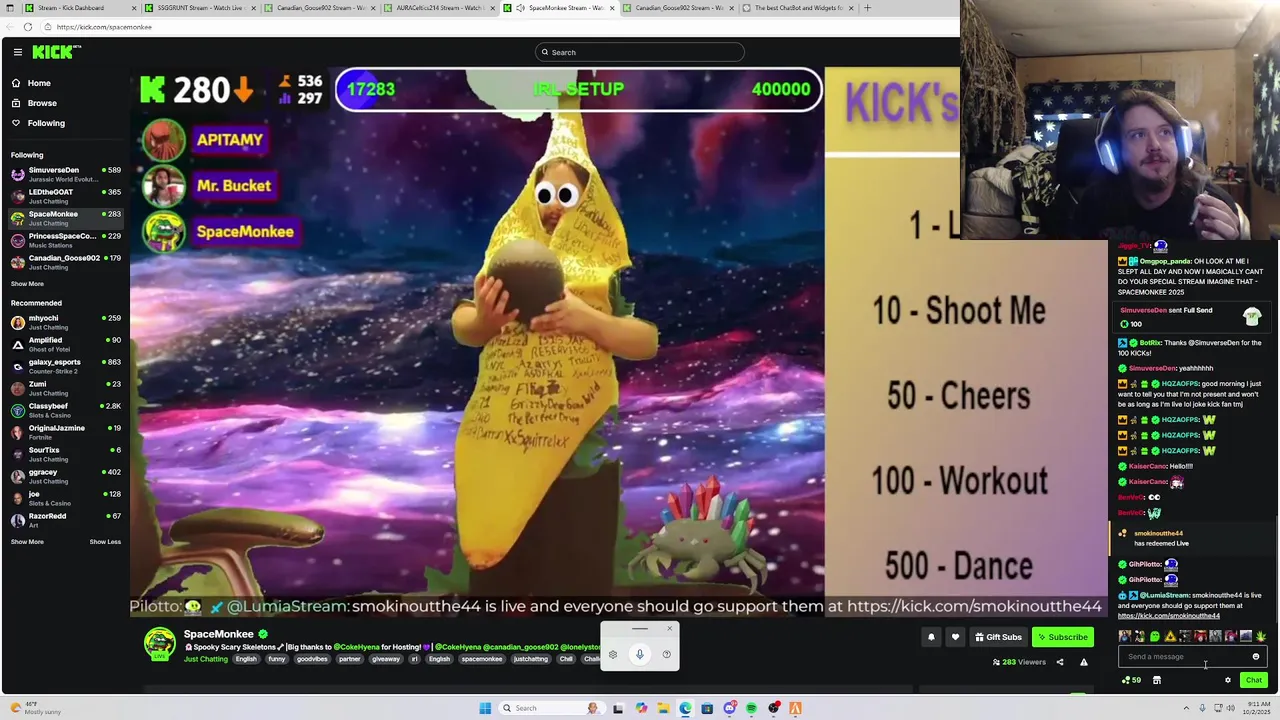Click the giveaway stream tag

(385, 659)
